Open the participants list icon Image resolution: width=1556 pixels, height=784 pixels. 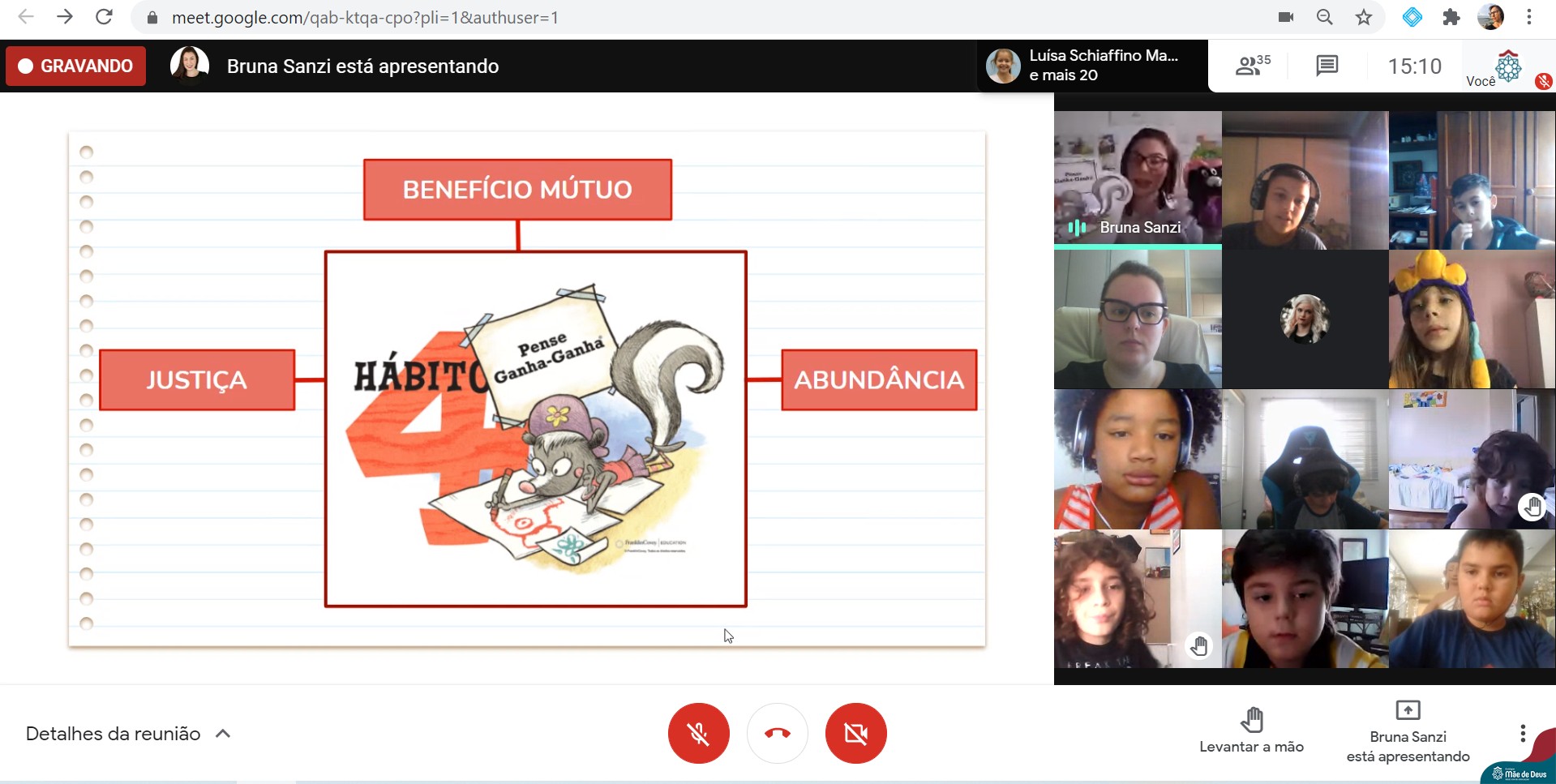point(1251,66)
